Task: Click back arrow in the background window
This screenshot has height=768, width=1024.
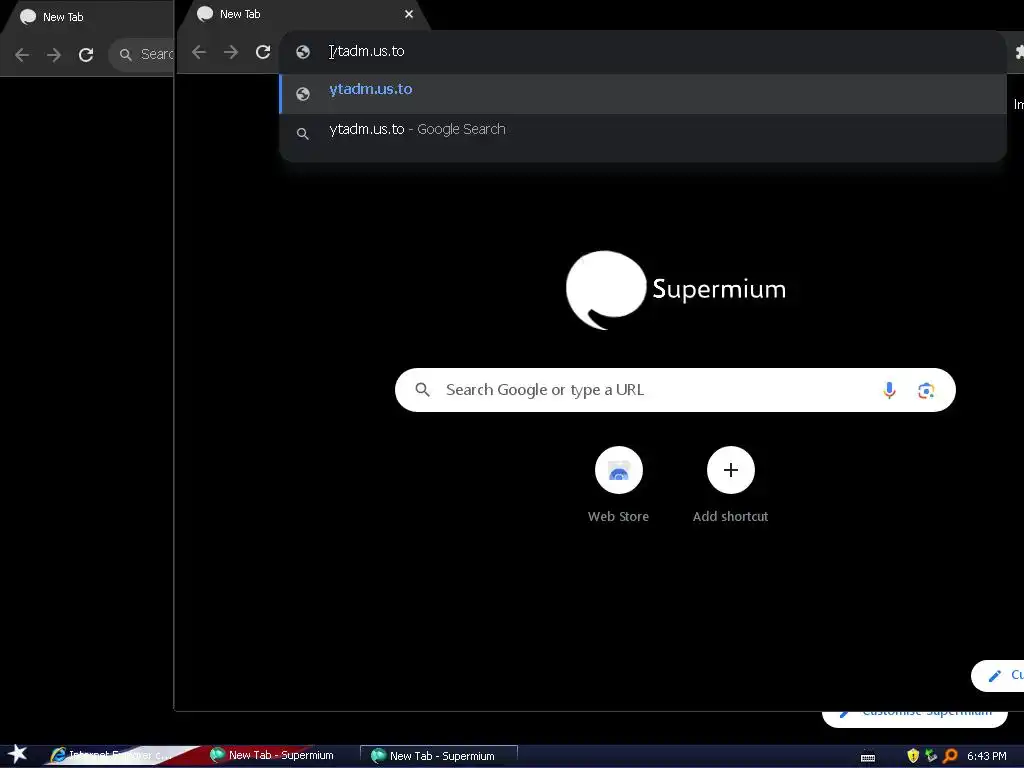Action: tap(22, 55)
